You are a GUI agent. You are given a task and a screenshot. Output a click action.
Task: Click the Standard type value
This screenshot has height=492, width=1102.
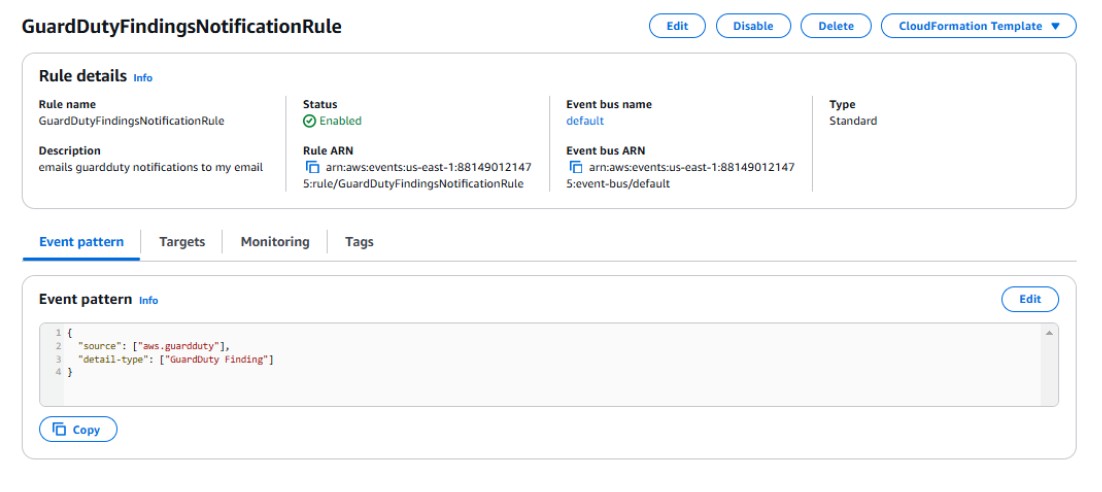coord(853,121)
